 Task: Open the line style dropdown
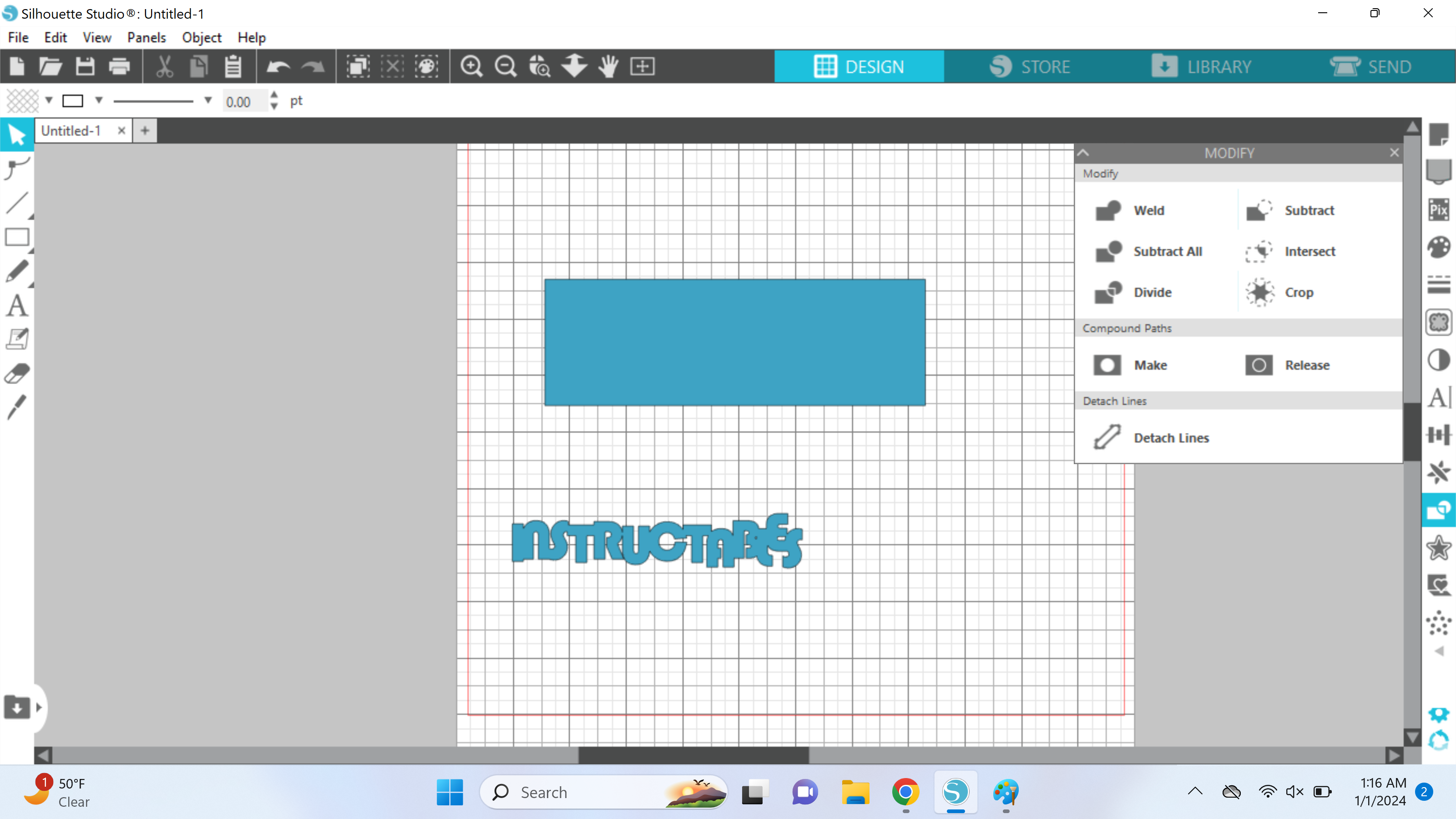[208, 100]
